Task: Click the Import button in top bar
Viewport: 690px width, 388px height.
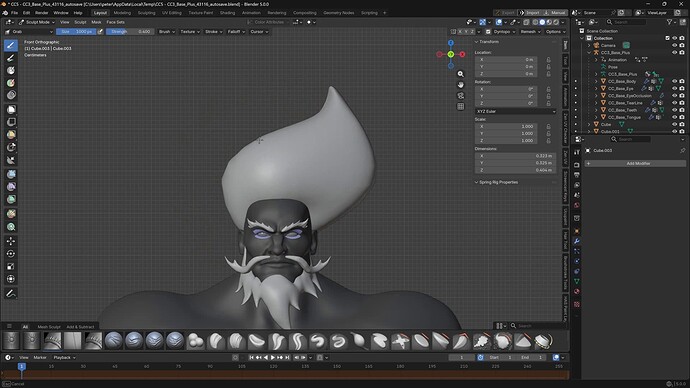Action: pyautogui.click(x=530, y=13)
